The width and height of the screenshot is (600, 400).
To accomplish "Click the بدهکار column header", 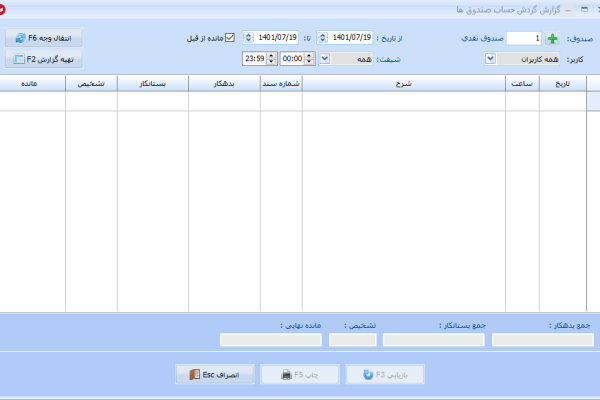I will point(224,83).
